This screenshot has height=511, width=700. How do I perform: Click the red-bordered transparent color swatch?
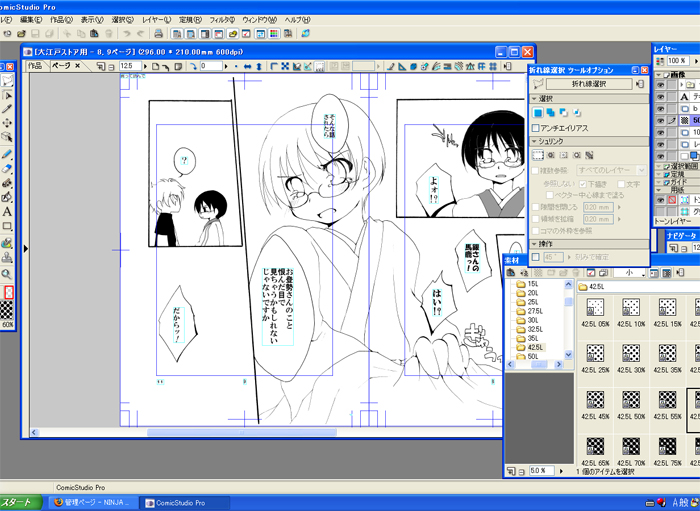(8, 292)
